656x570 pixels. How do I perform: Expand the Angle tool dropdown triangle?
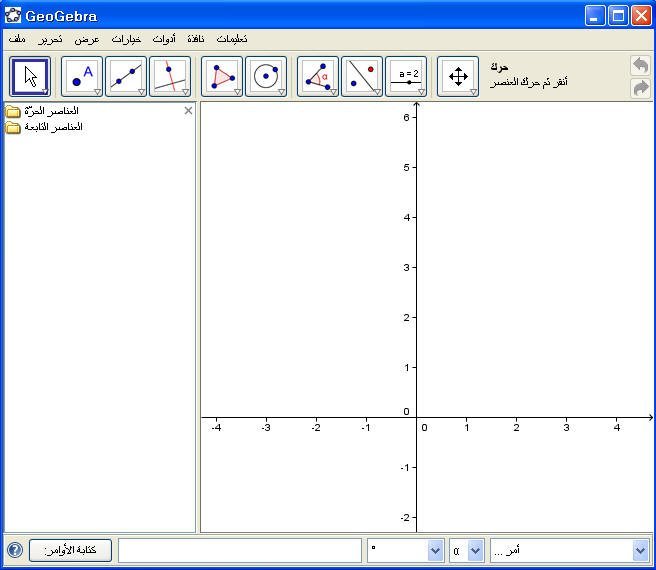tap(333, 92)
